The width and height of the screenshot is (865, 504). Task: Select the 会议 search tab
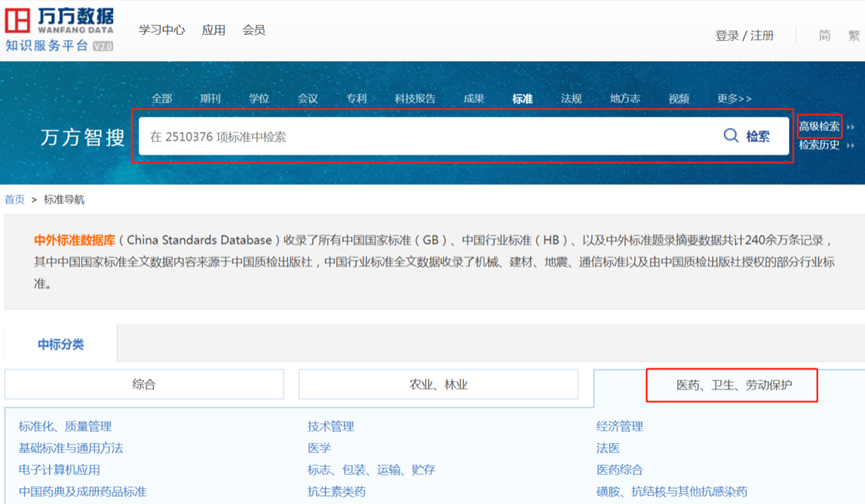(308, 99)
